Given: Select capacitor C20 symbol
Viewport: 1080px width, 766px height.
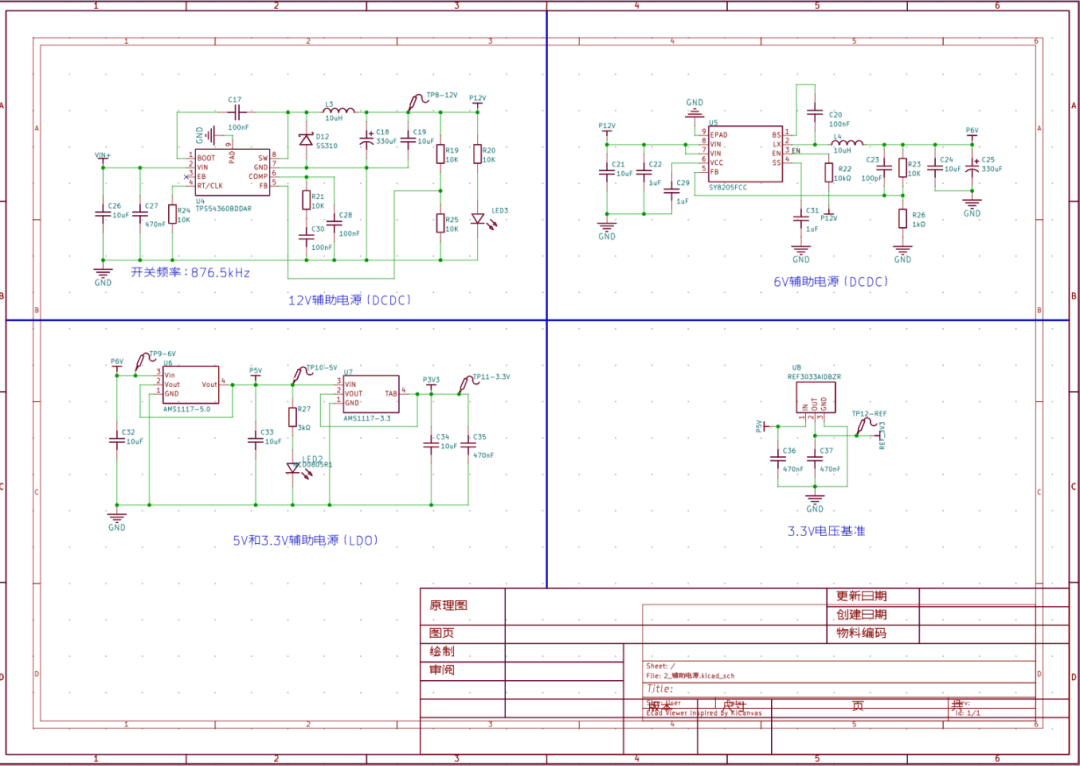Looking at the screenshot, I should tap(814, 112).
